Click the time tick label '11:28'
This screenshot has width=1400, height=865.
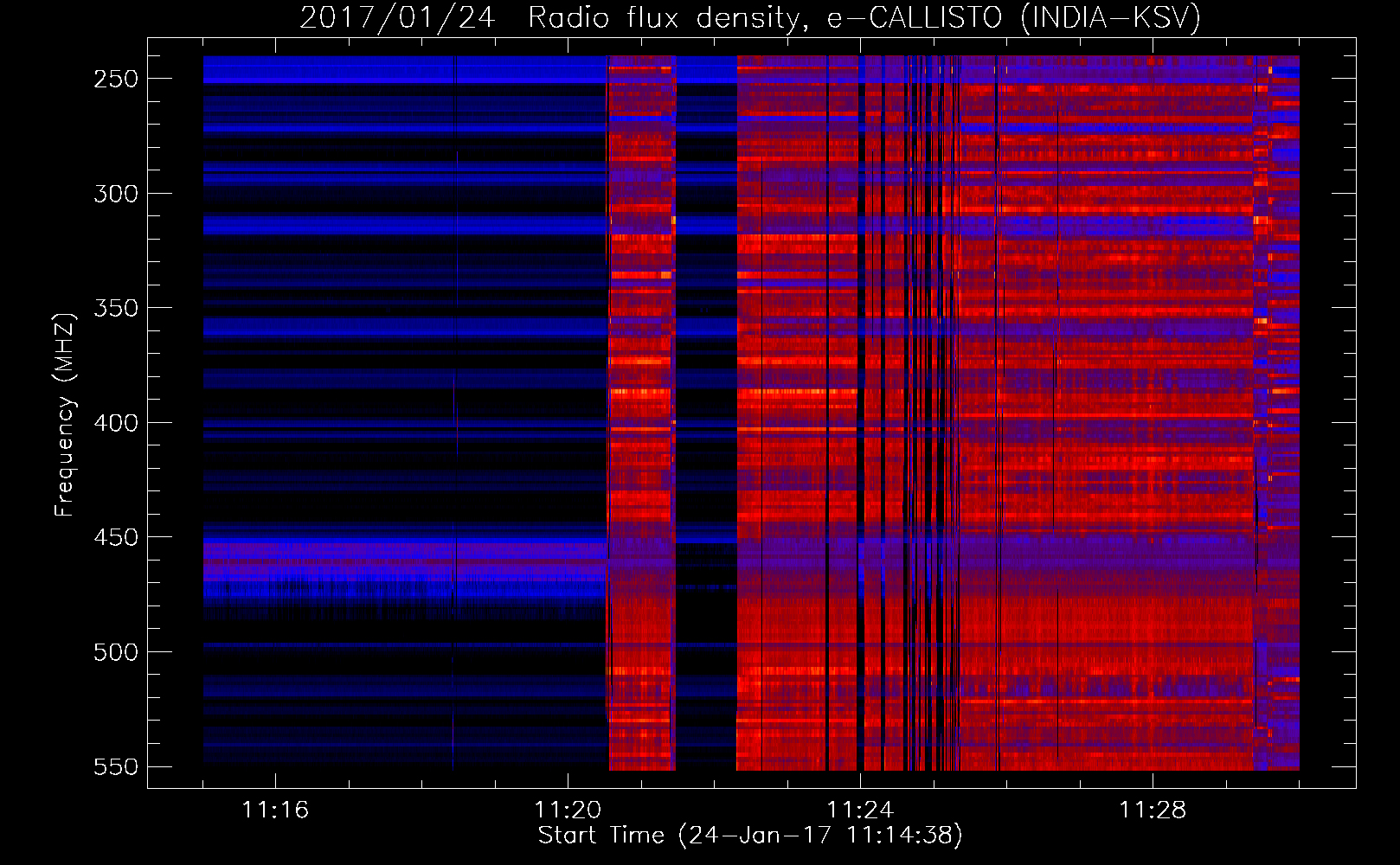1153,810
